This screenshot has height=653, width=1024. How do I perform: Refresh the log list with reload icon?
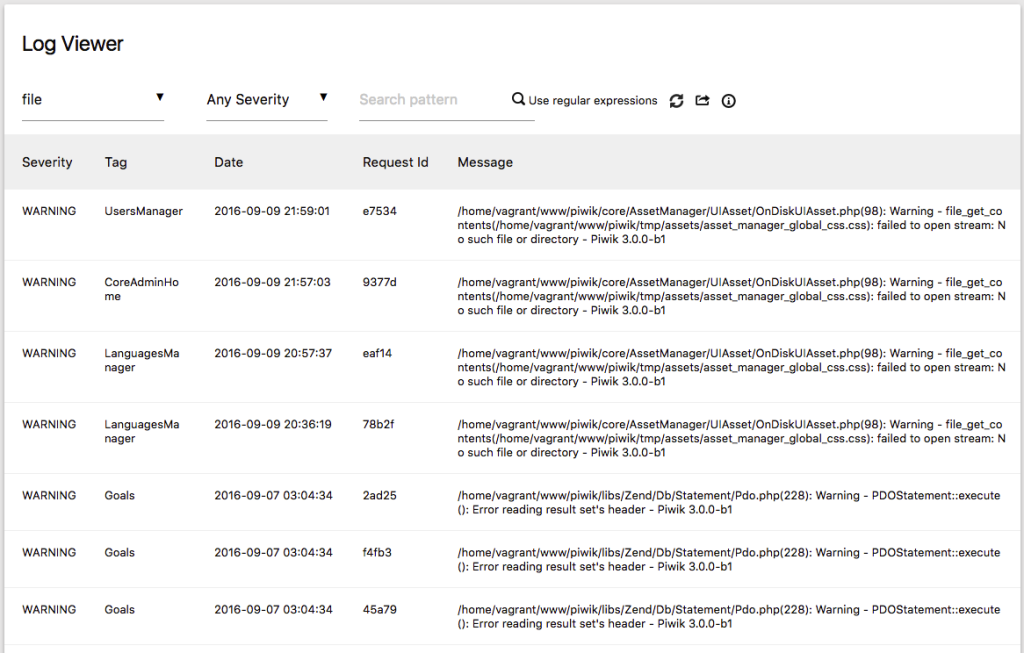(x=677, y=101)
